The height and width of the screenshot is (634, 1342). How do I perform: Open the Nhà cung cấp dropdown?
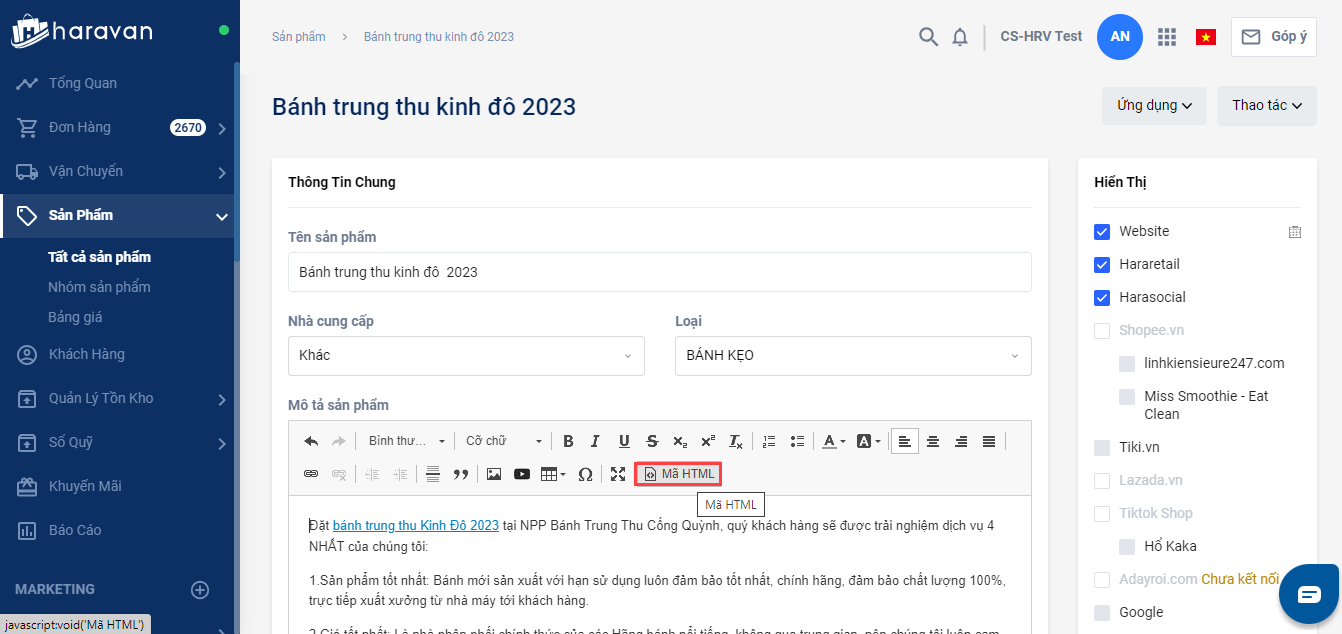coord(466,355)
